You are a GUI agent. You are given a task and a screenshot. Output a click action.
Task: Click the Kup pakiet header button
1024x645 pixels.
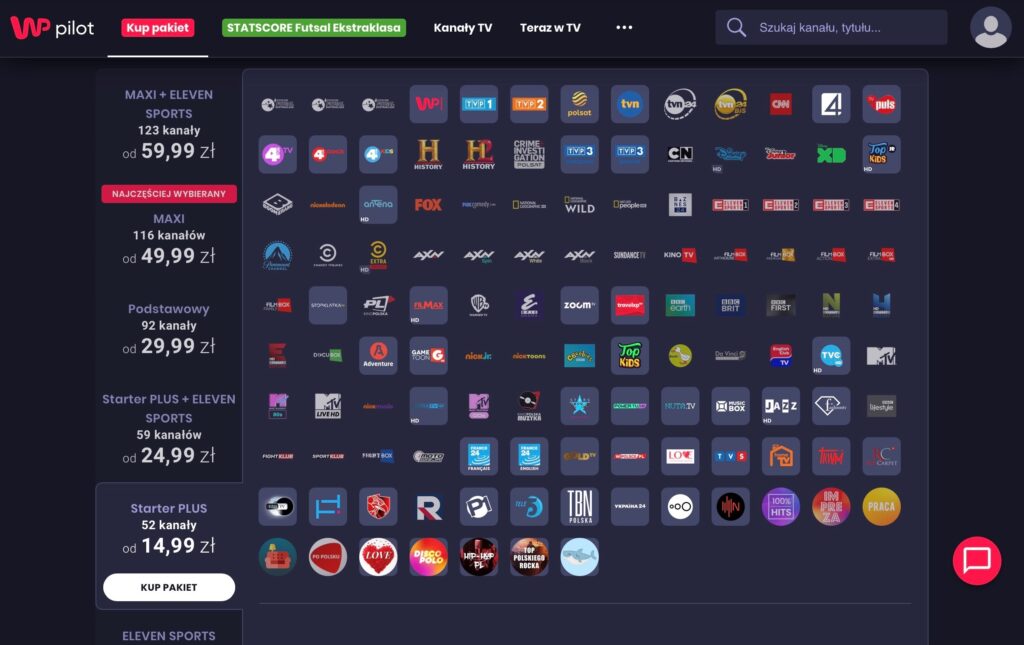coord(158,28)
